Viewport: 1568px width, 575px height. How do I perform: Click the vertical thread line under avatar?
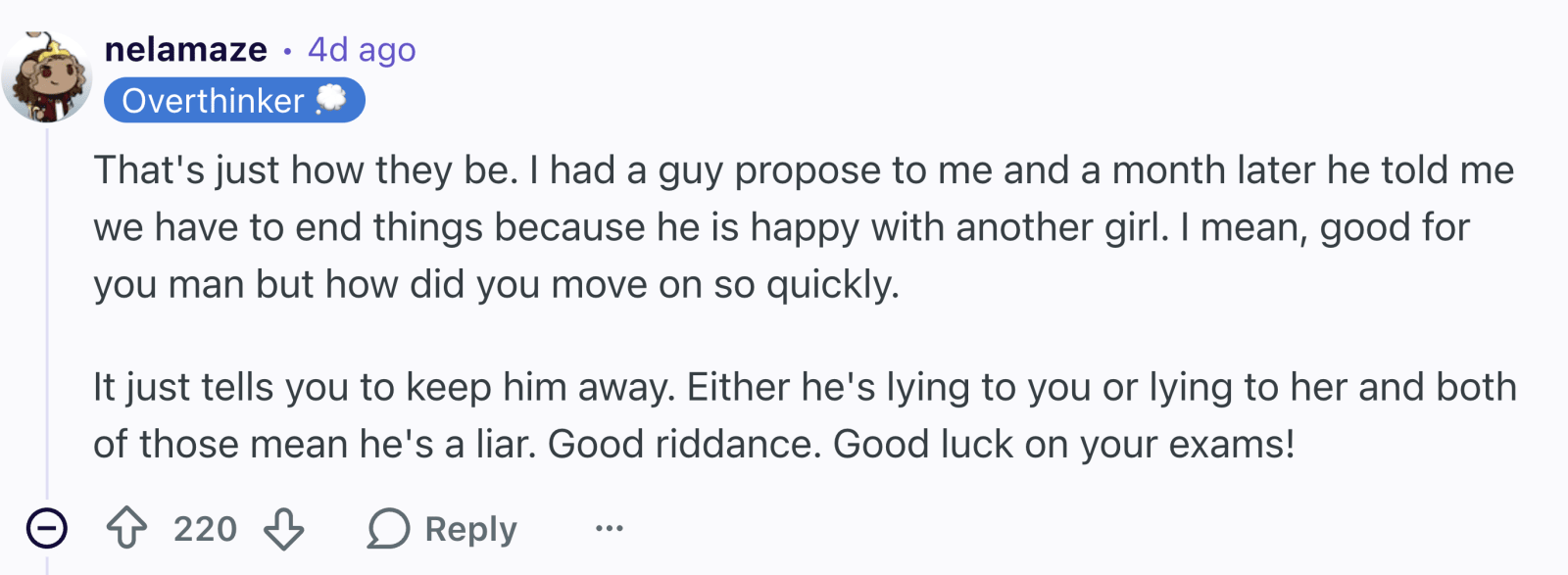[x=47, y=313]
